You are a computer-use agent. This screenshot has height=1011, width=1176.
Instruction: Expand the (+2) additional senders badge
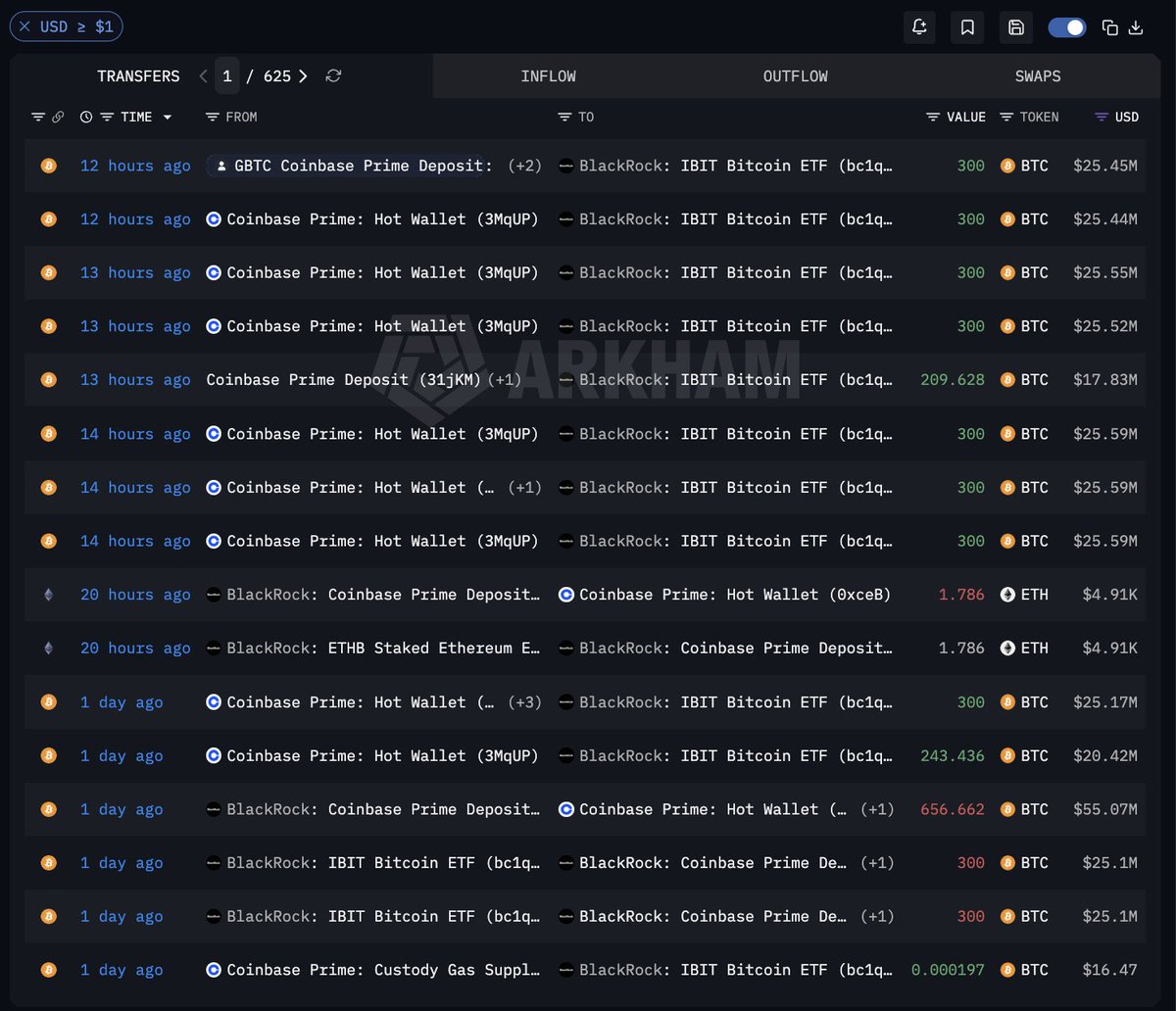[x=524, y=166]
